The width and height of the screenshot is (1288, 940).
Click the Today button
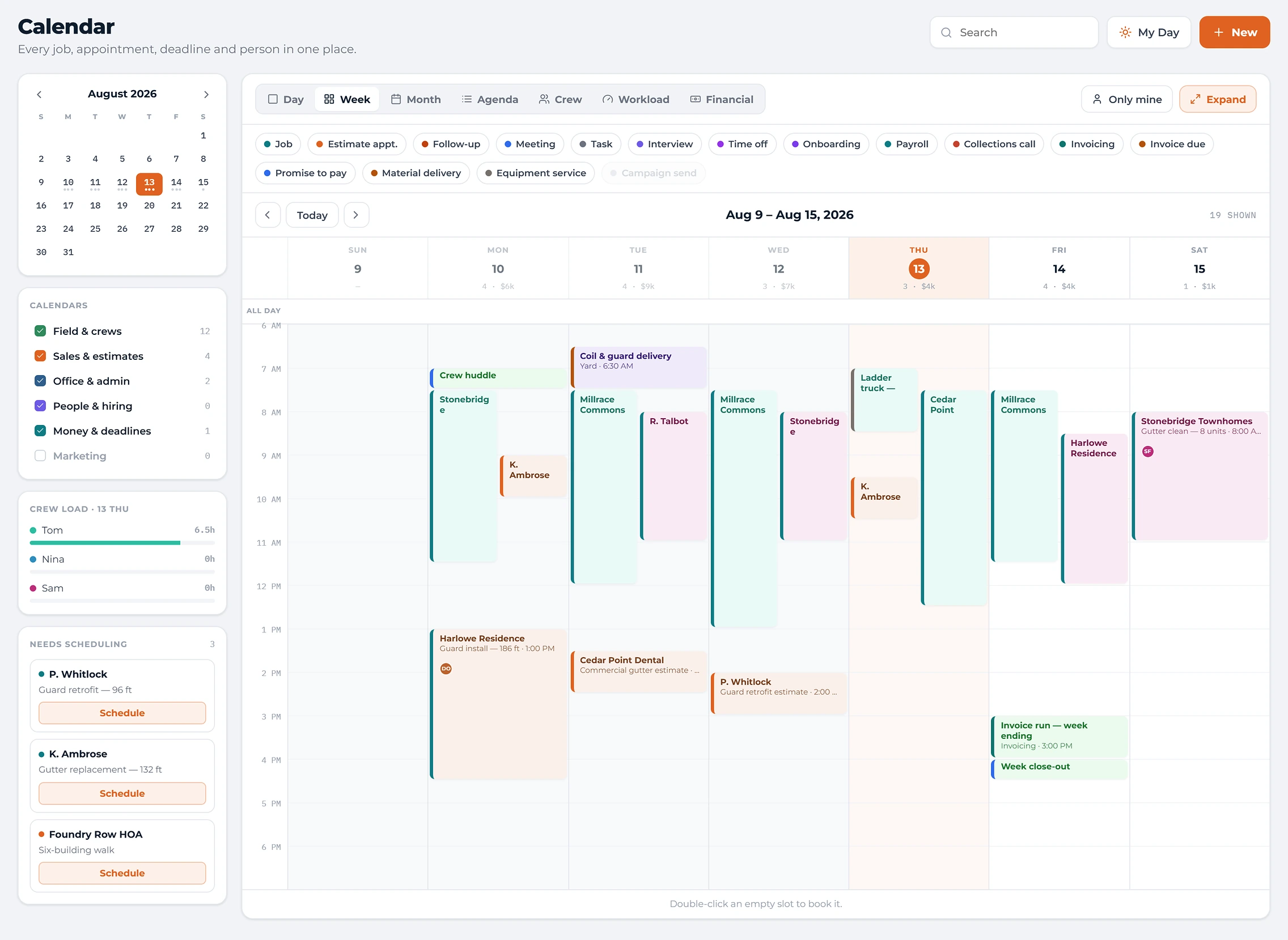click(x=312, y=215)
